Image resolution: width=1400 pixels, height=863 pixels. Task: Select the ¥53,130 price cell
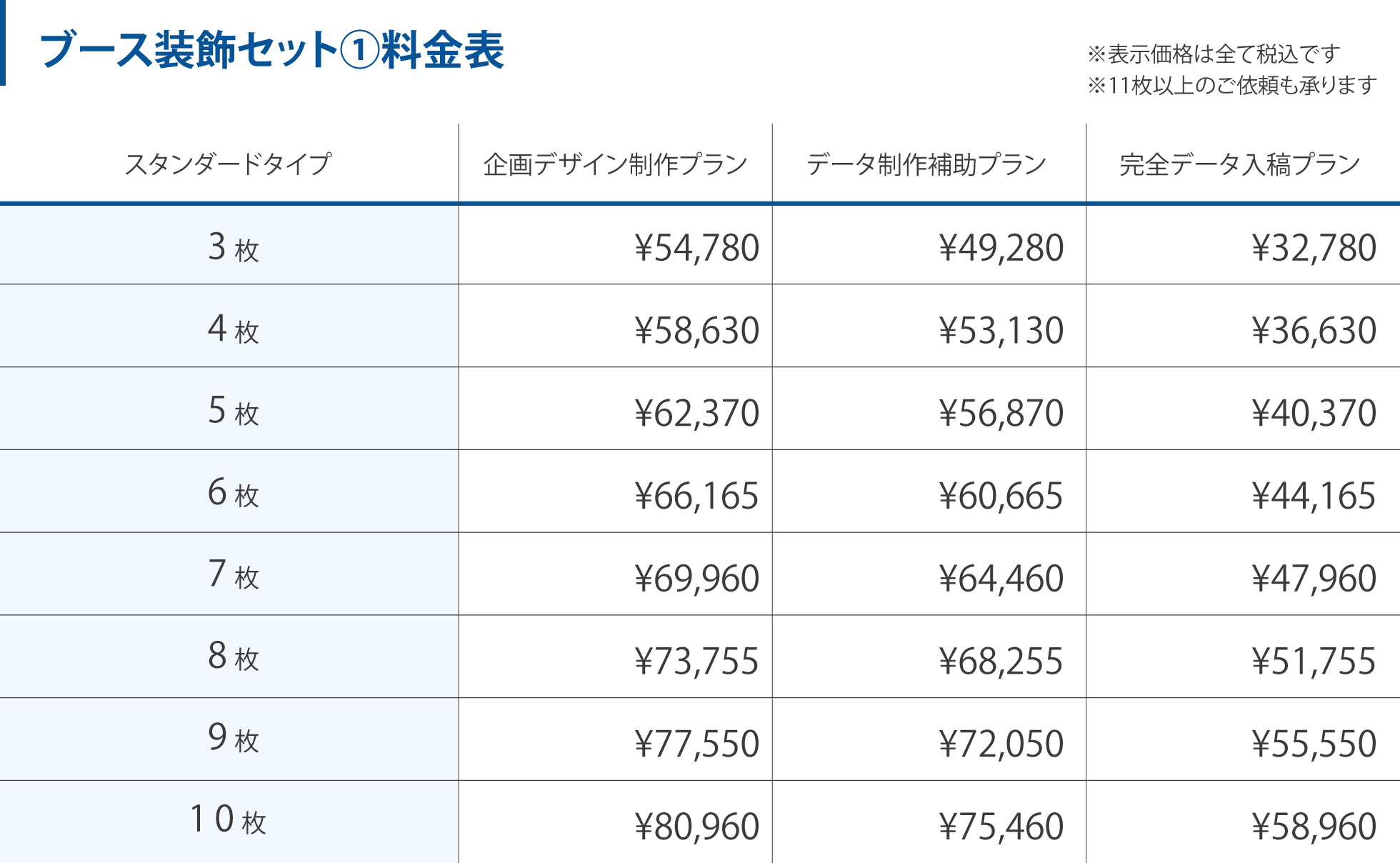point(1001,331)
